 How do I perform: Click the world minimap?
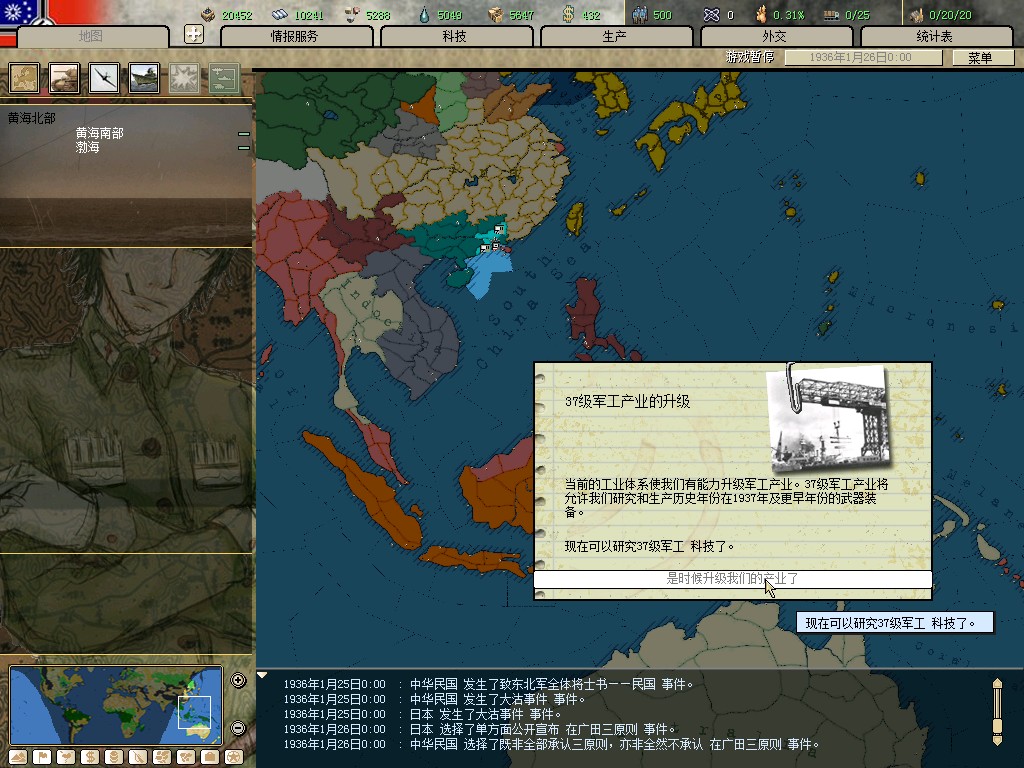point(116,705)
